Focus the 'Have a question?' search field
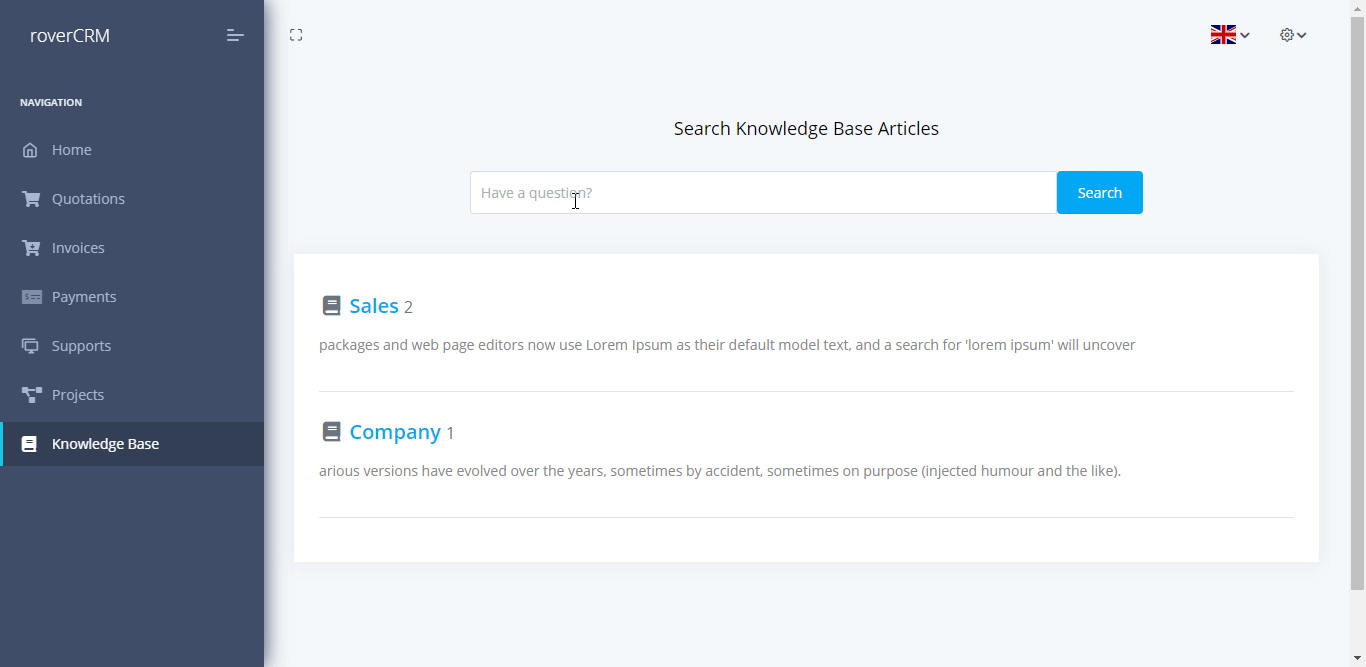1366x667 pixels. tap(763, 193)
